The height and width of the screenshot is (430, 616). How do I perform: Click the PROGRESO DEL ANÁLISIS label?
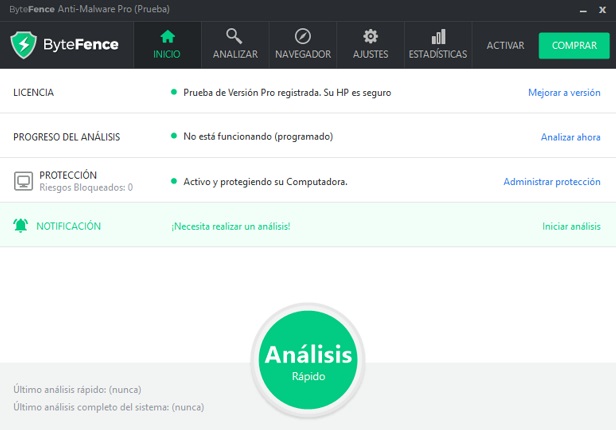[67, 137]
